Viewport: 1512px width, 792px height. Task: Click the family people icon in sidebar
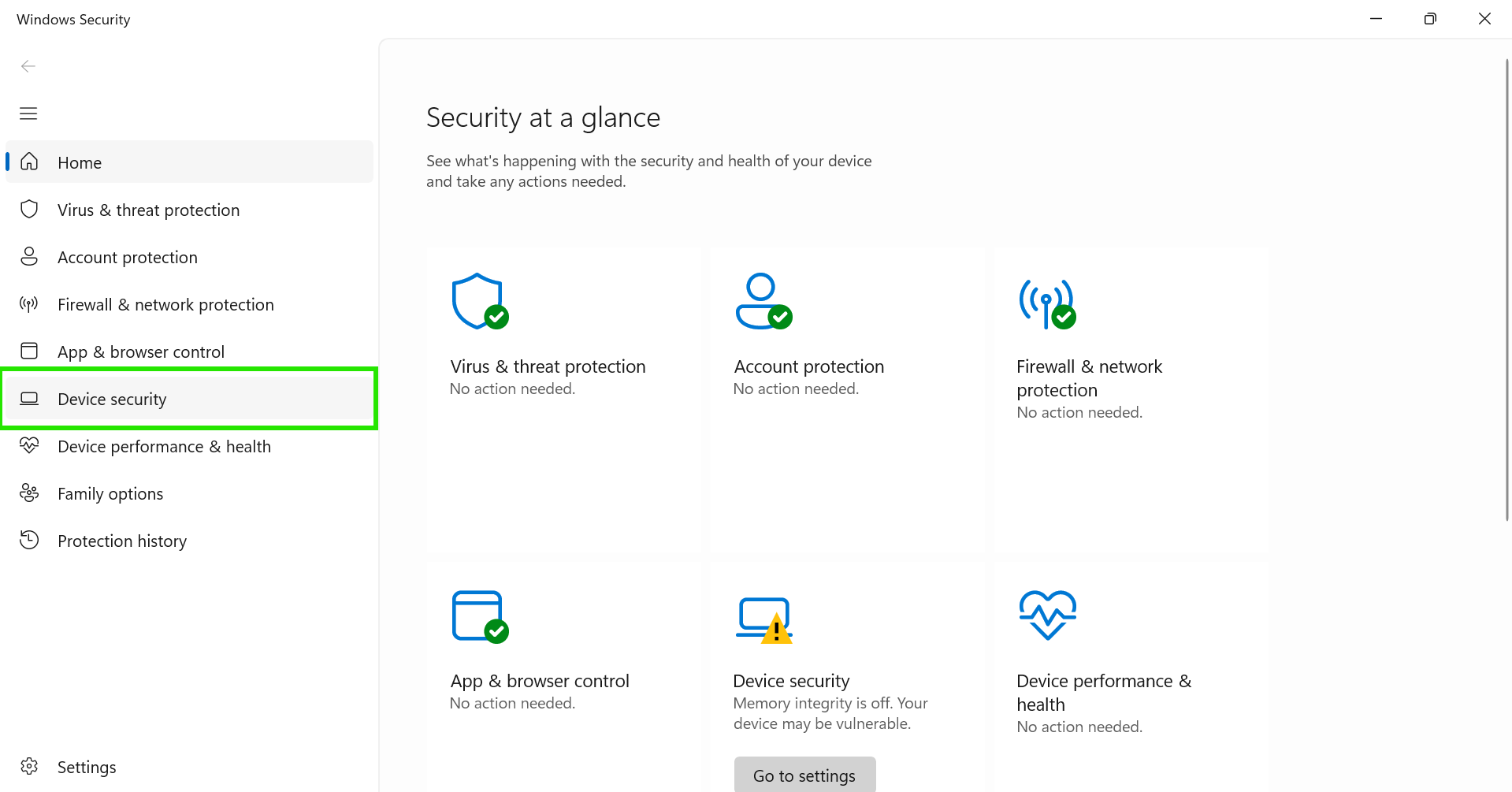29,493
